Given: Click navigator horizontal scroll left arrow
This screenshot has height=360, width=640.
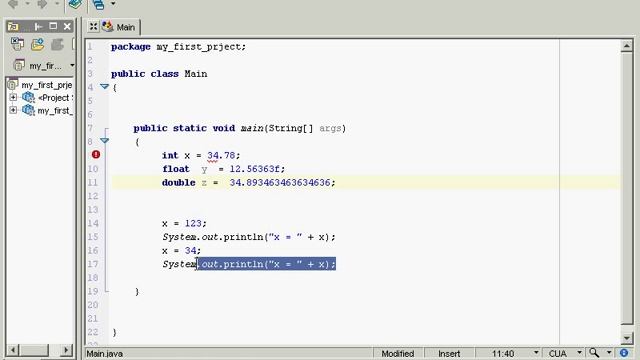Looking at the screenshot, I should pyautogui.click(x=13, y=350).
